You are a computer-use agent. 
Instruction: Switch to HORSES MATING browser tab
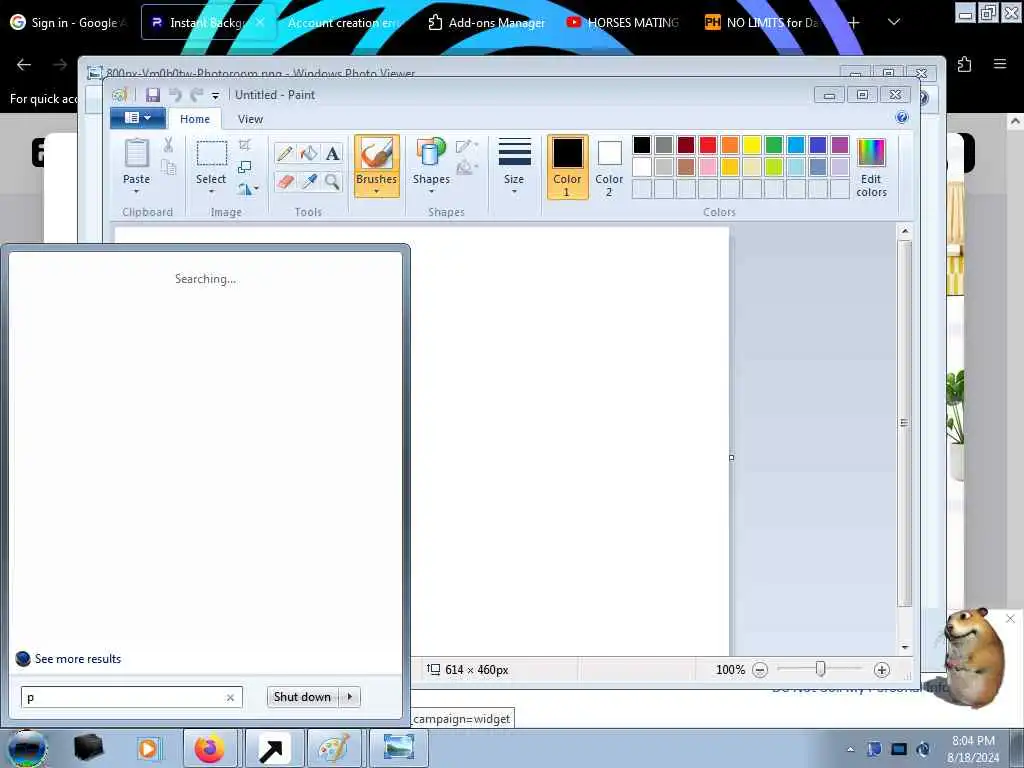point(624,22)
